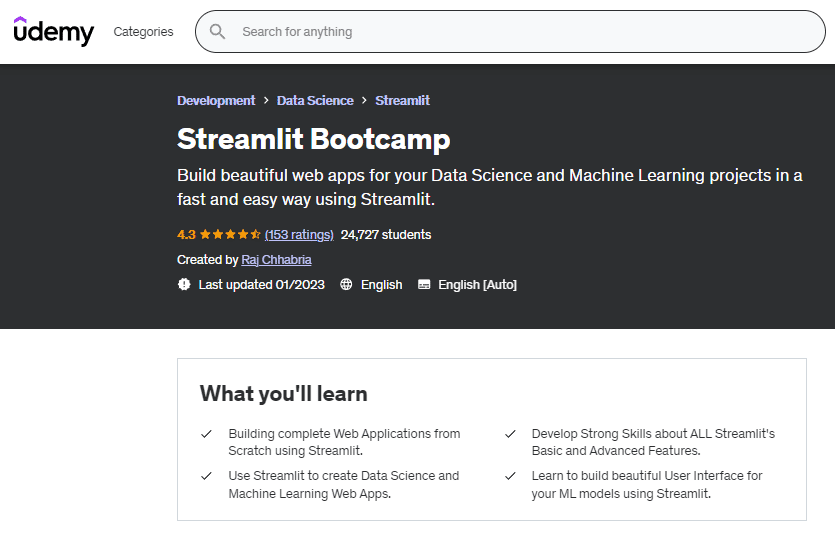
Task: Open the 153 ratings link
Action: (x=299, y=235)
